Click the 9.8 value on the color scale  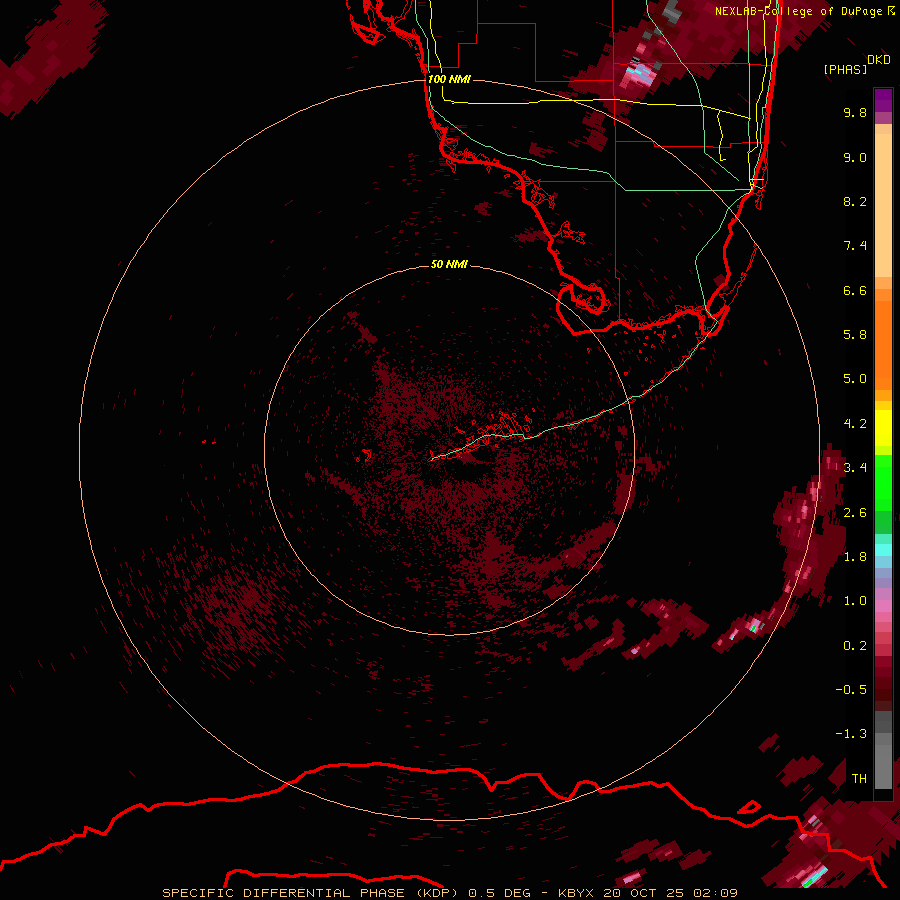pos(855,112)
